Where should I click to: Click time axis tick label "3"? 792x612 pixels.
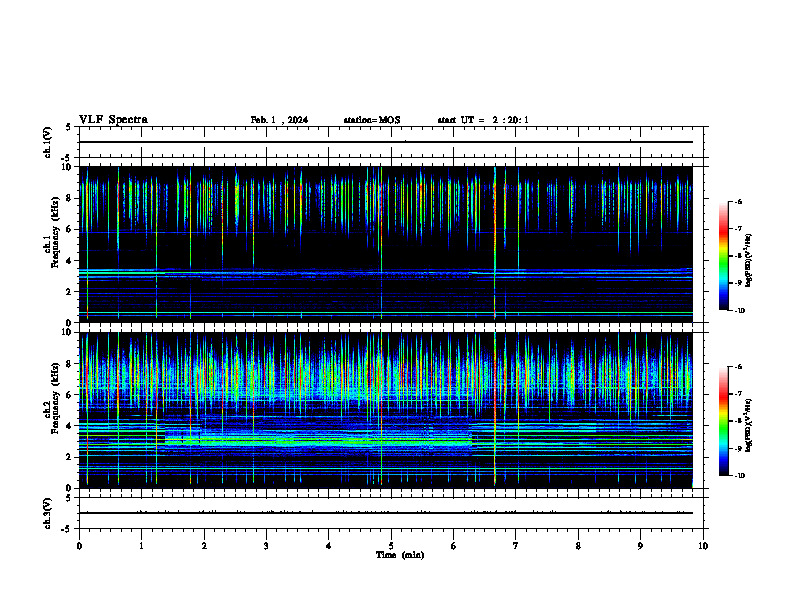pyautogui.click(x=266, y=546)
